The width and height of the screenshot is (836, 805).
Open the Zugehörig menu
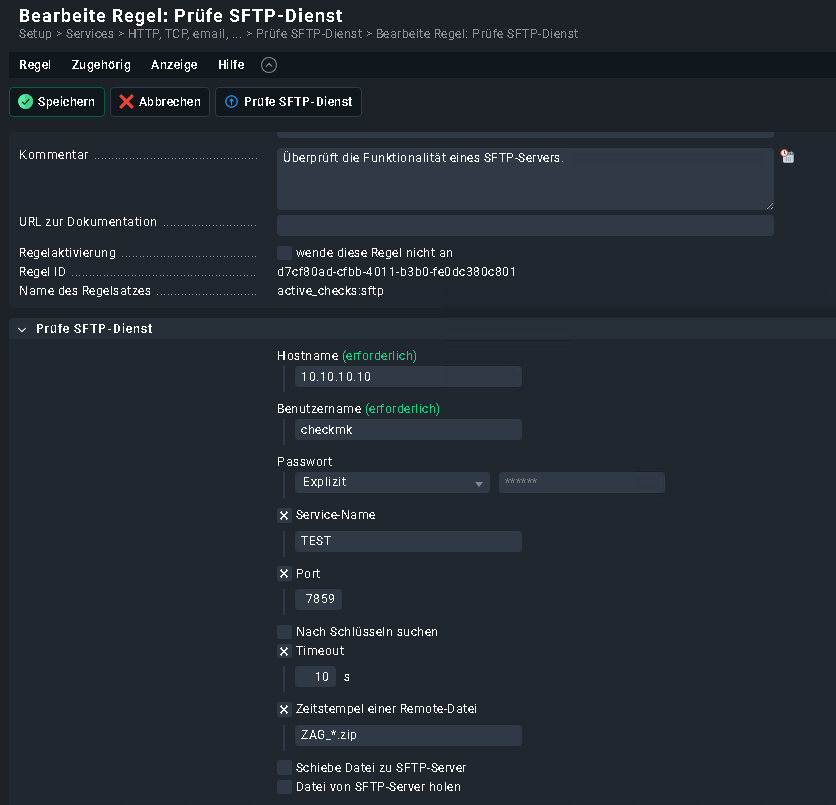(101, 65)
